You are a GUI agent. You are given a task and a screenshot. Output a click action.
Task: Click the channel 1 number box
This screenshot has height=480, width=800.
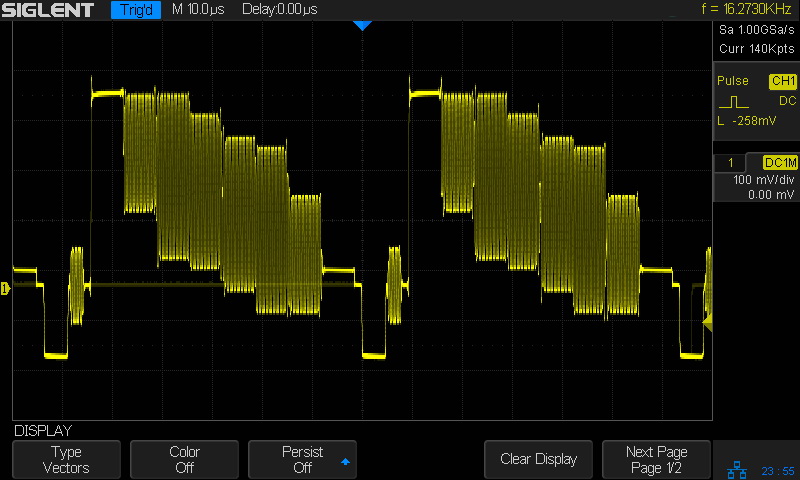(731, 163)
